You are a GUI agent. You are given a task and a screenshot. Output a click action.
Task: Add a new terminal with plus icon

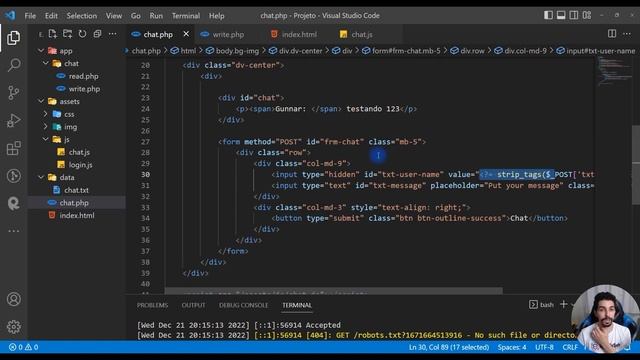[x=564, y=304]
